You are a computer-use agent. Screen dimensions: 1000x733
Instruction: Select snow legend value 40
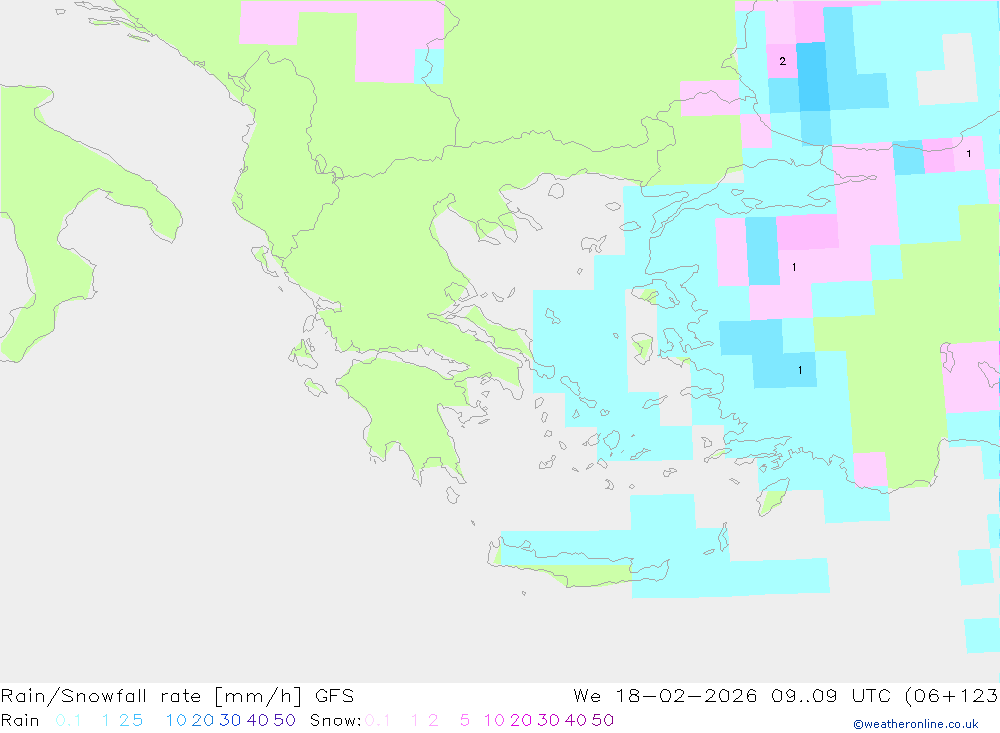(576, 720)
